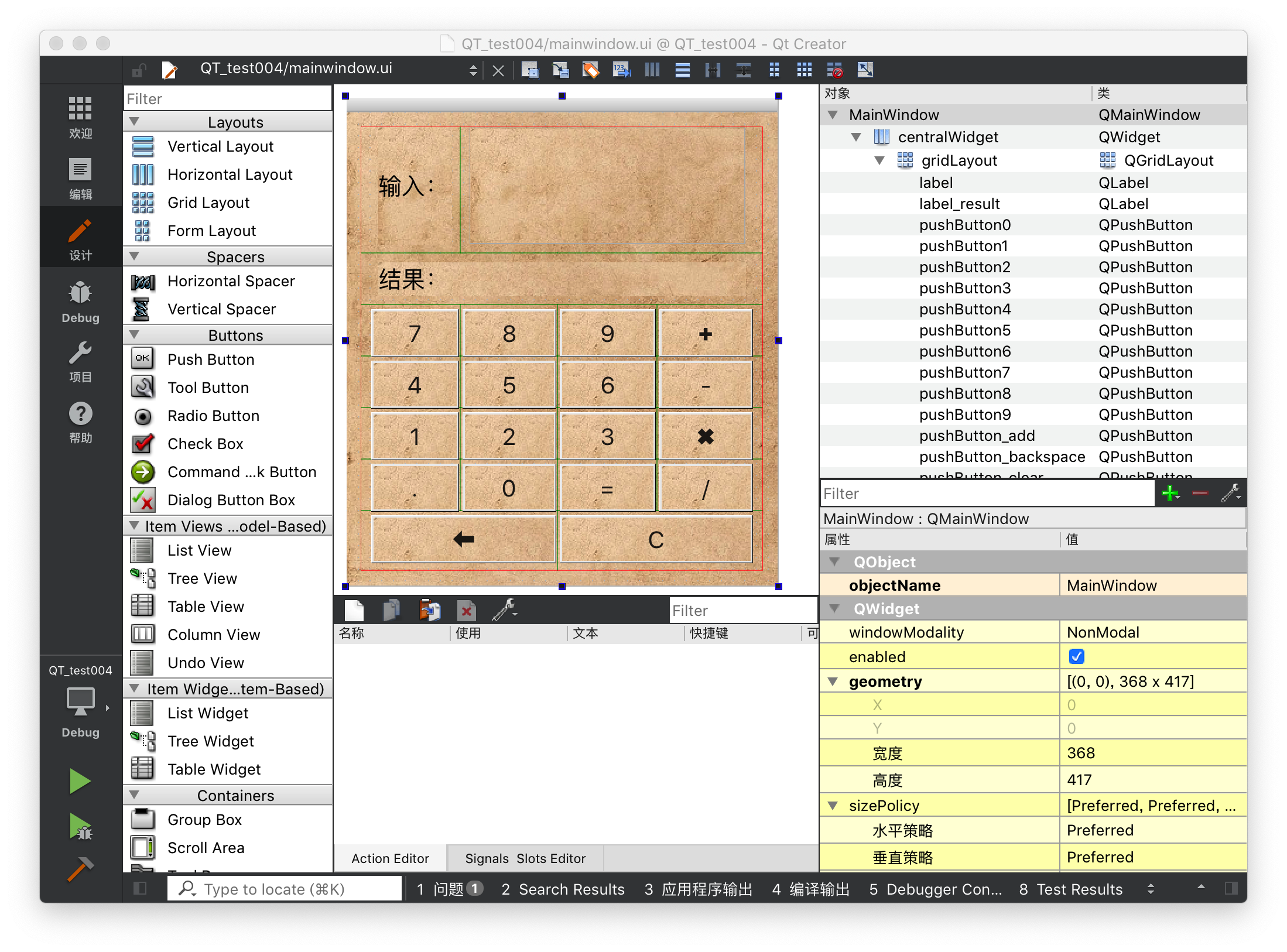
Task: Click the C clear button on the form
Action: click(x=656, y=539)
